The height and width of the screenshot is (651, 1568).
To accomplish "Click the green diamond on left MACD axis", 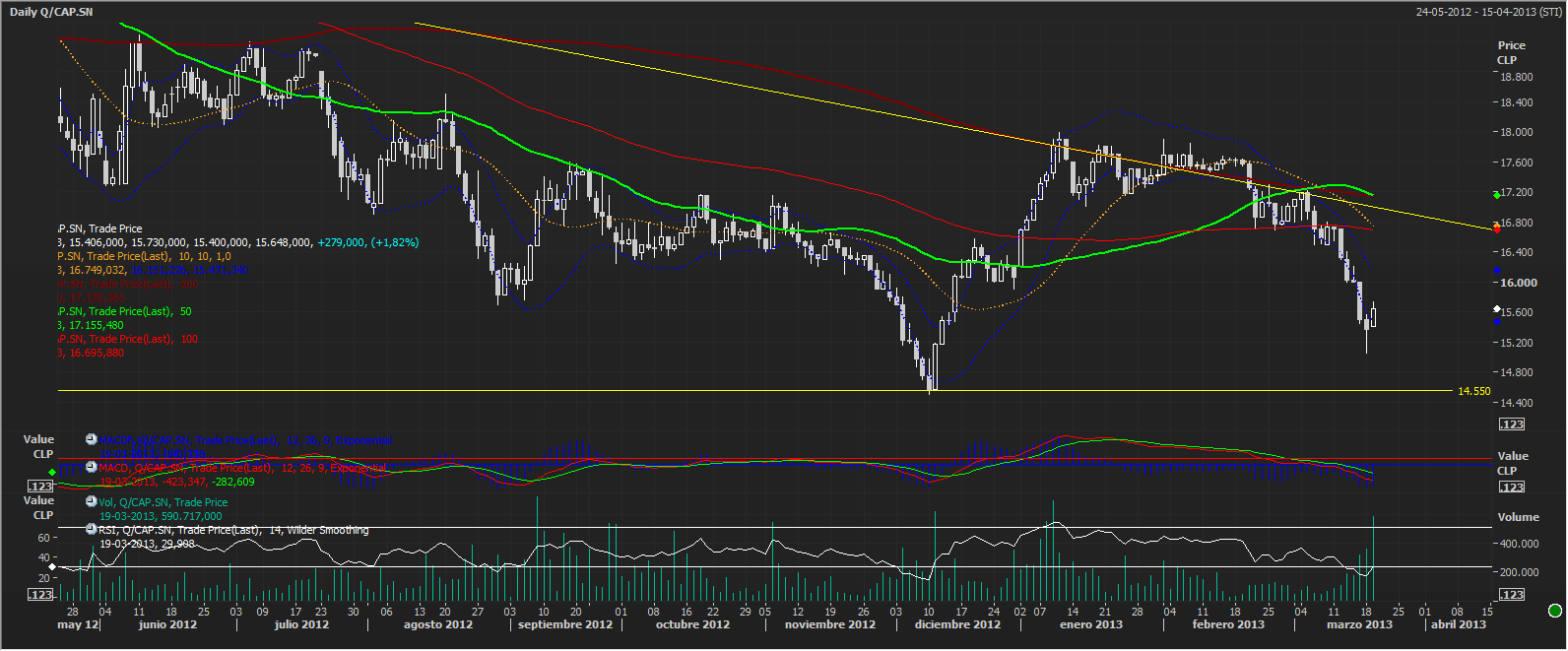I will click(52, 473).
